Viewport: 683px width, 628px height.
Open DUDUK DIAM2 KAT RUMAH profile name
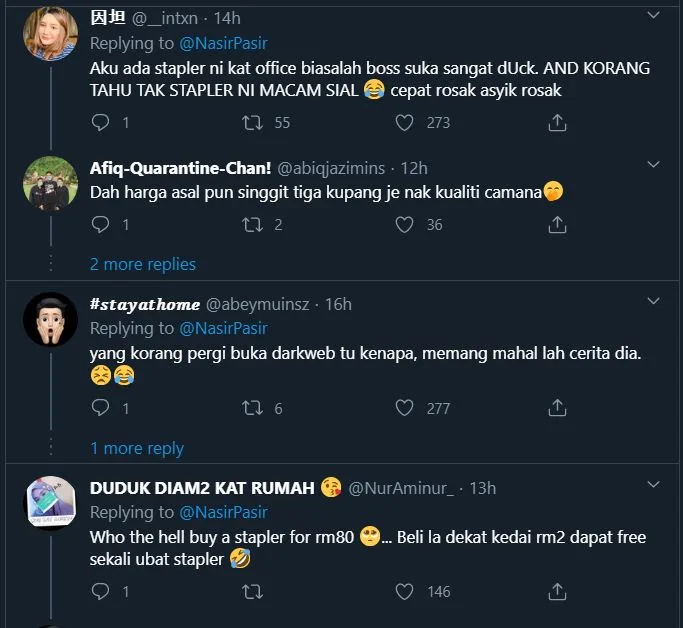tap(202, 488)
